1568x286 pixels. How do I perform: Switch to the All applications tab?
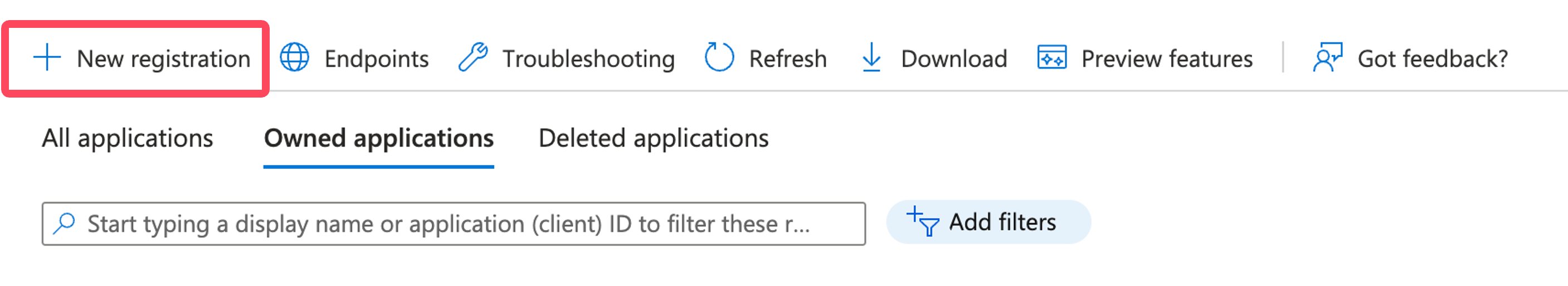tap(127, 139)
